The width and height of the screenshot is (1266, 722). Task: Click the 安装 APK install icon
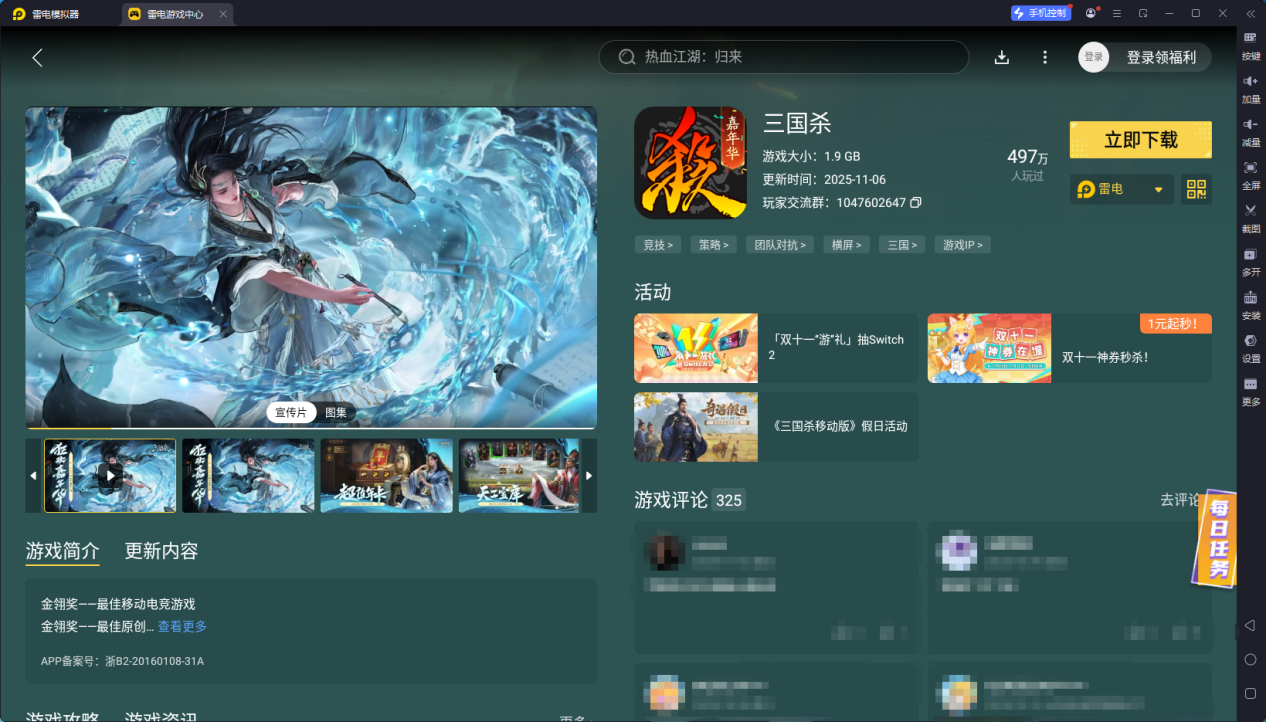click(x=1249, y=303)
